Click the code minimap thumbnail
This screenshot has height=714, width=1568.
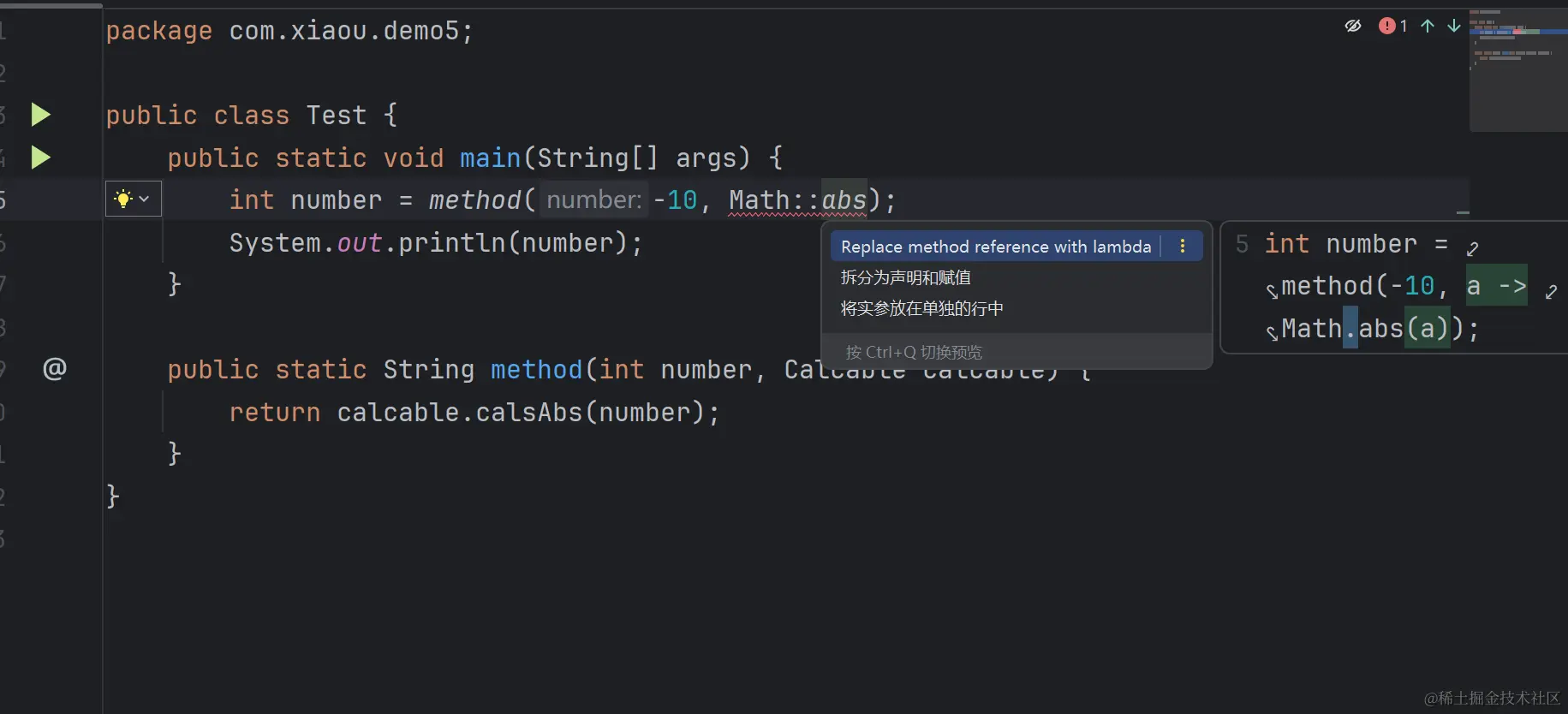point(1517,70)
